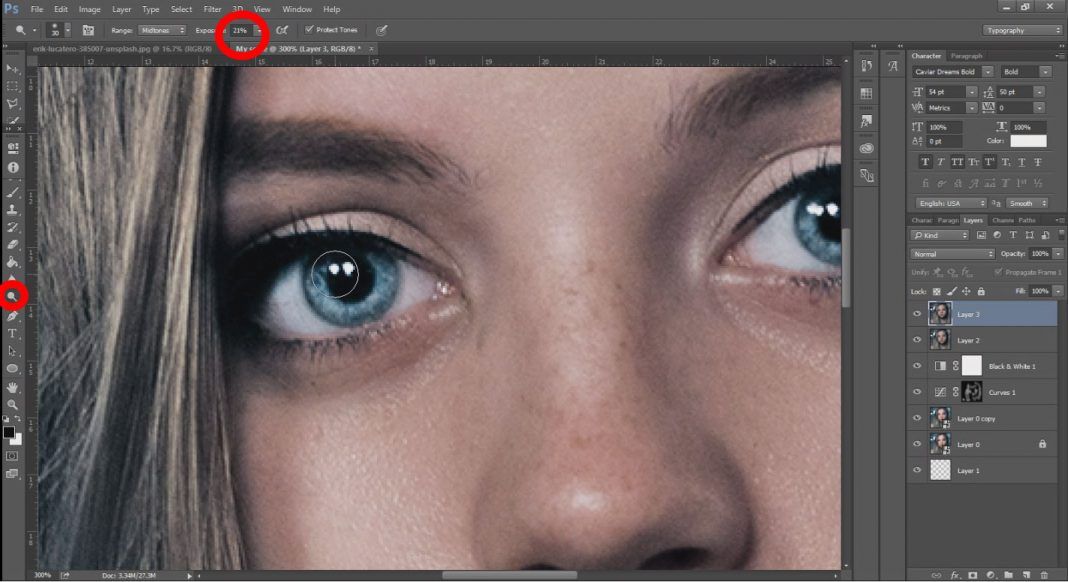The height and width of the screenshot is (582, 1068).
Task: Select the Zoom tool
Action: tap(12, 404)
